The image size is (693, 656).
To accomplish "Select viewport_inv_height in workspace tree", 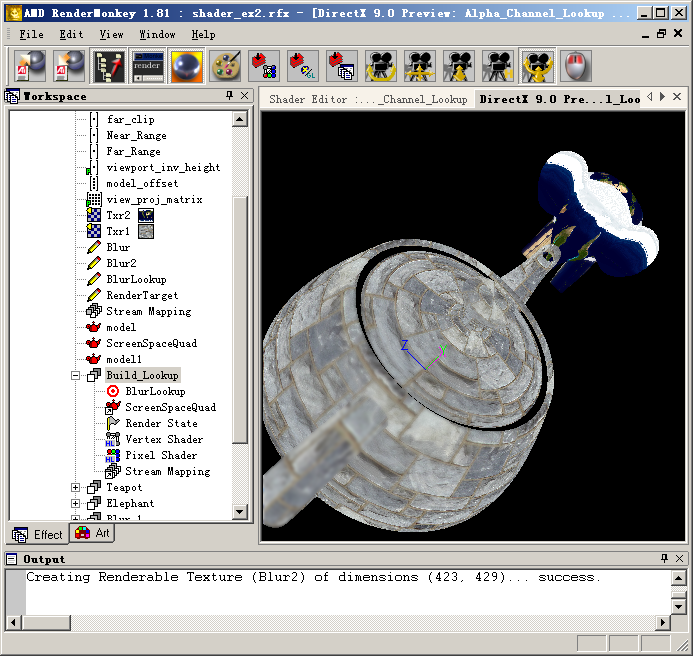I will pyautogui.click(x=163, y=168).
